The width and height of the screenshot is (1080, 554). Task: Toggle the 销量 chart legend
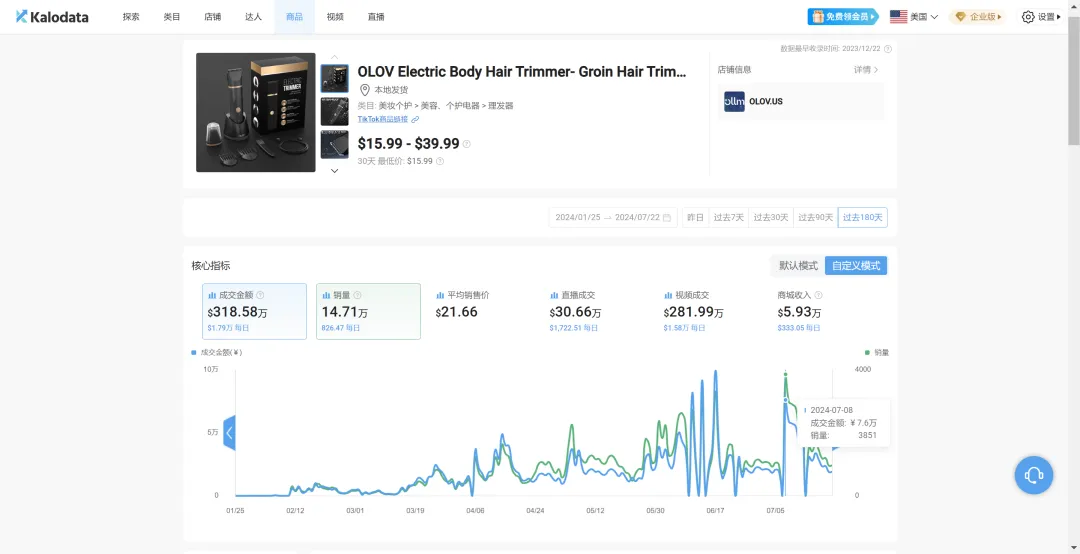(x=876, y=352)
